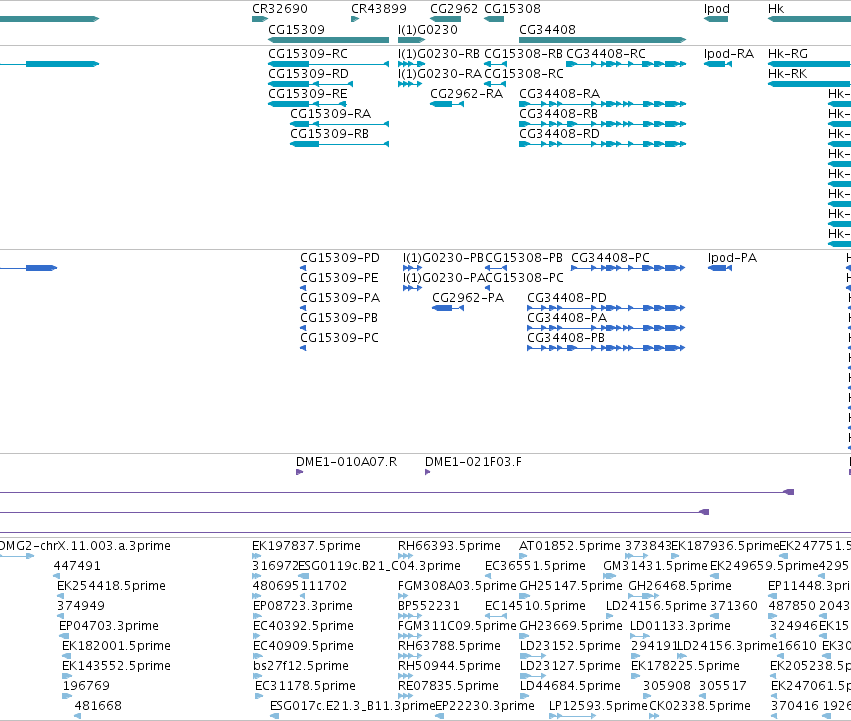The height and width of the screenshot is (721, 851).
Task: Select EST label 481668
Action: (x=98, y=706)
